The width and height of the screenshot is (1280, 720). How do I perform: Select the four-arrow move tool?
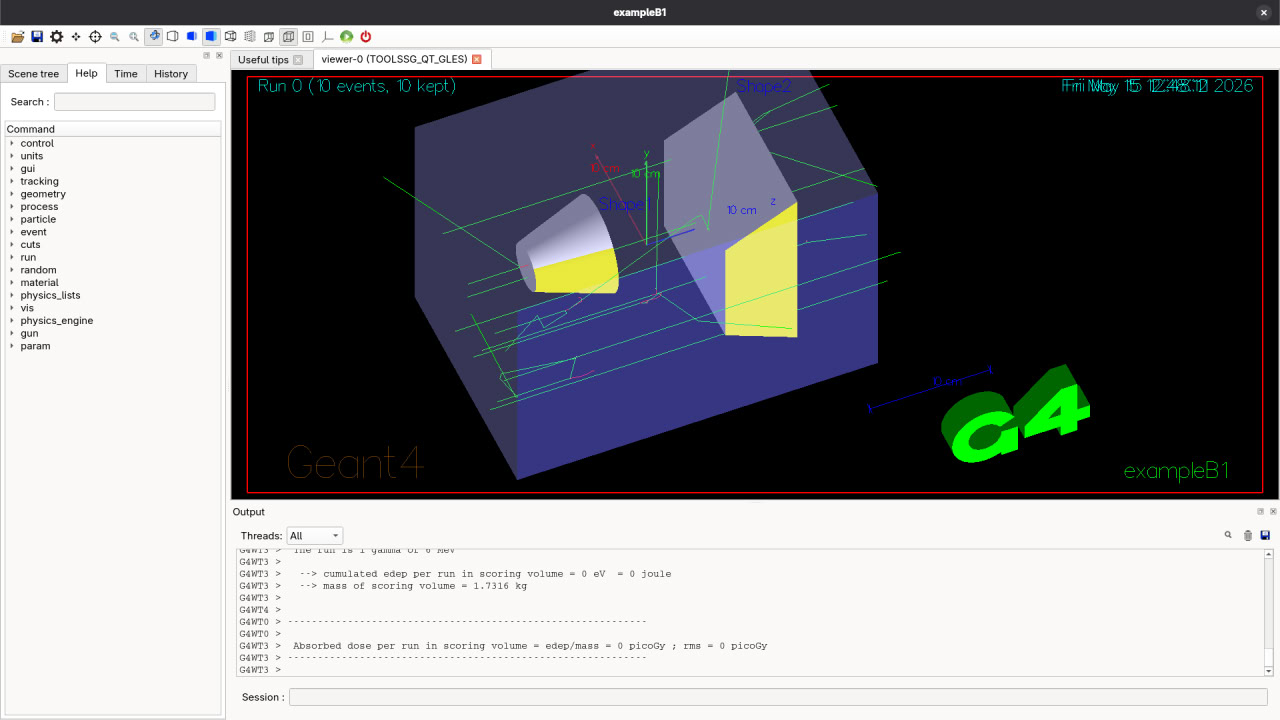(76, 37)
